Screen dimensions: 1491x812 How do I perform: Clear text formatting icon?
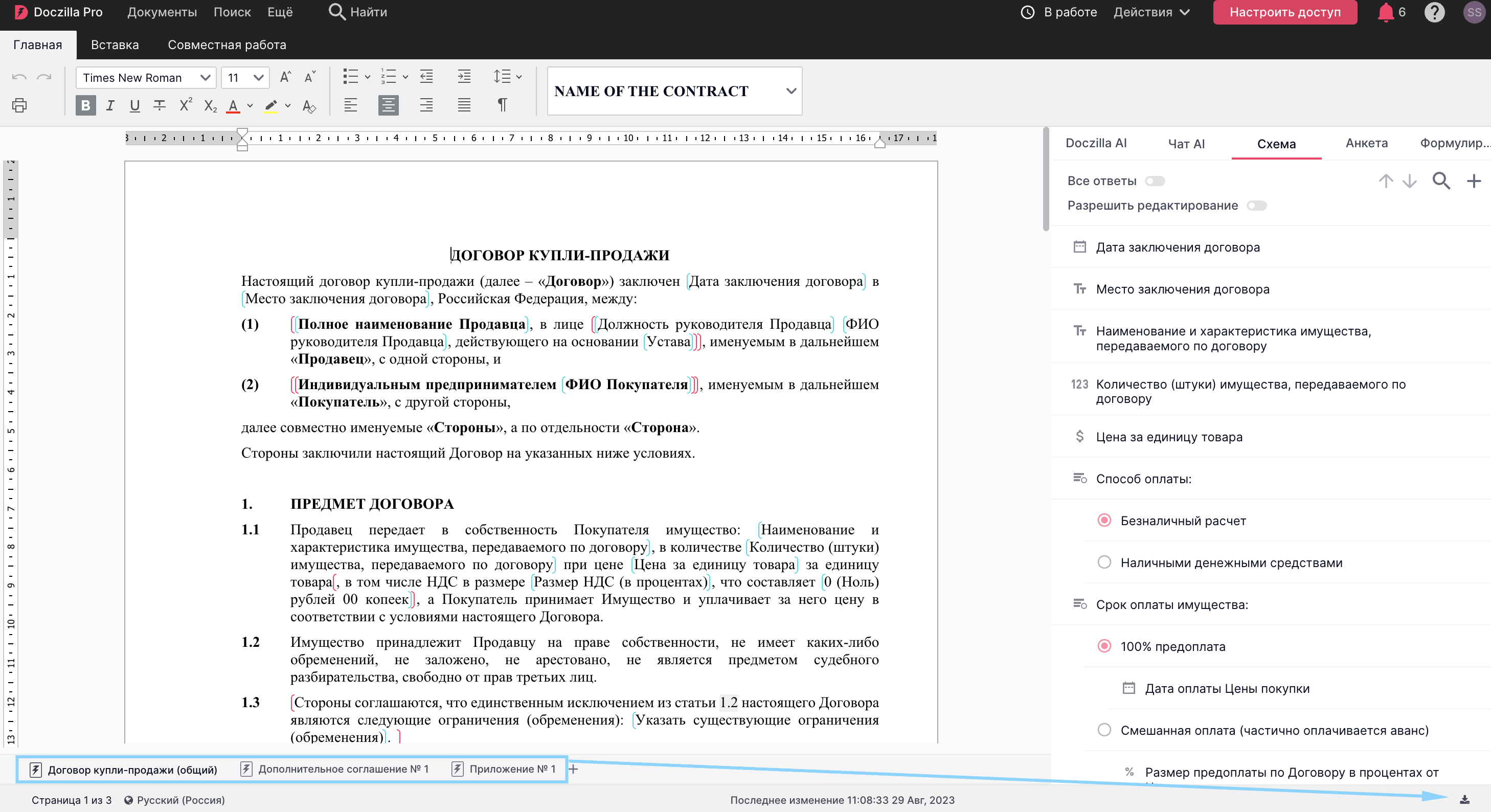click(x=308, y=106)
